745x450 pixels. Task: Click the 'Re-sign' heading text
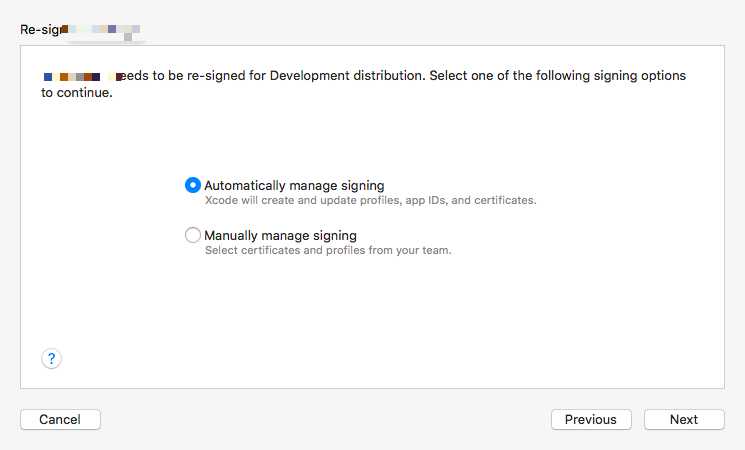tap(41, 30)
